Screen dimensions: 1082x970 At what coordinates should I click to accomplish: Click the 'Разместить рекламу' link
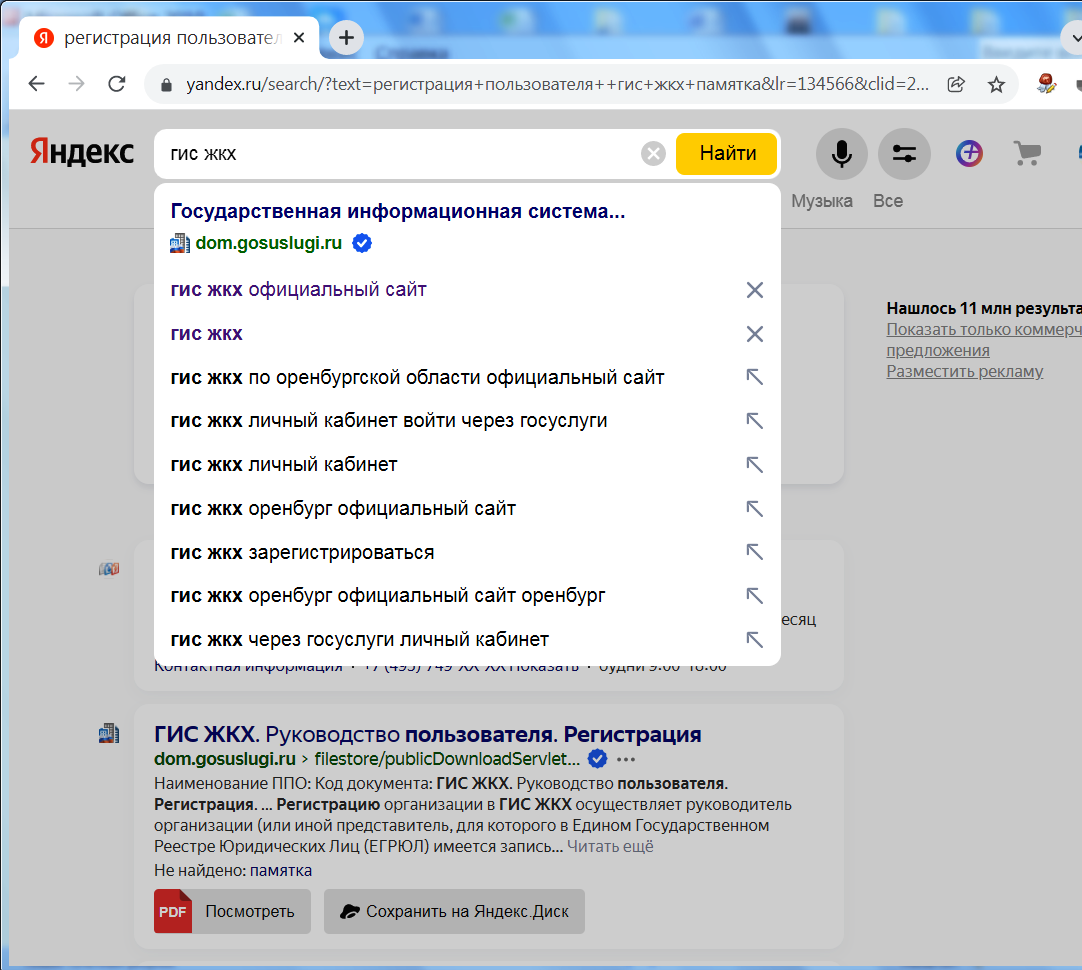pyautogui.click(x=965, y=371)
